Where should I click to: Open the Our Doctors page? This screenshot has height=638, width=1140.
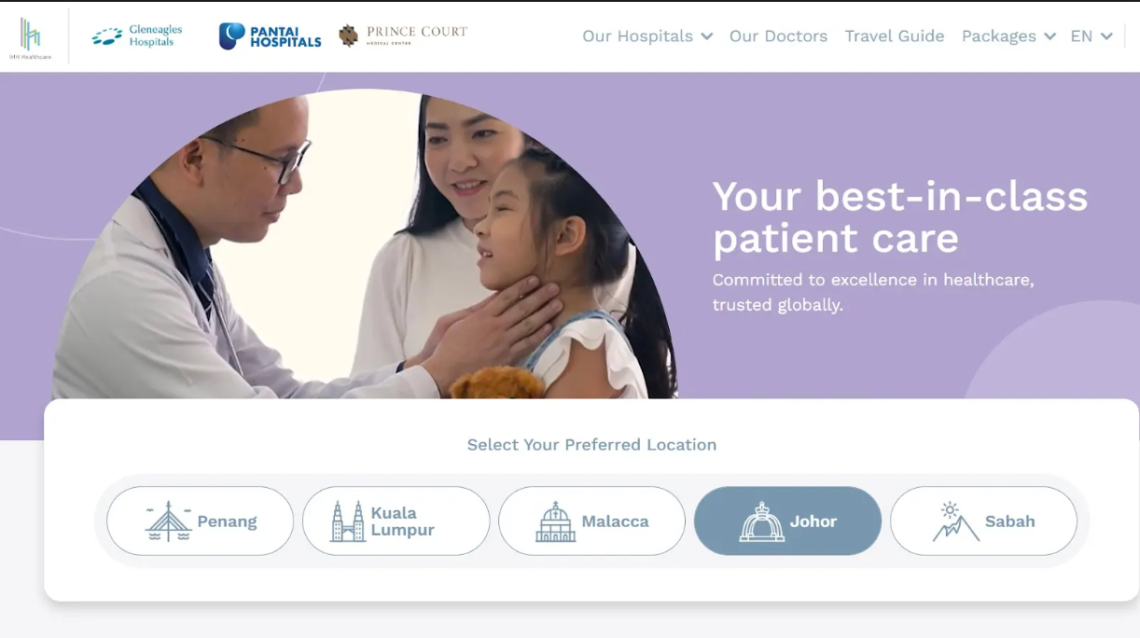(x=778, y=36)
